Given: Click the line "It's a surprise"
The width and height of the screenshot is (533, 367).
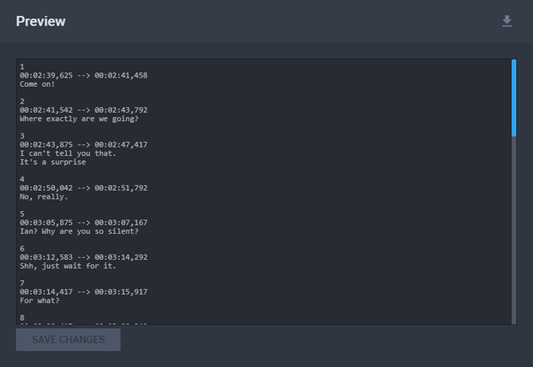Looking at the screenshot, I should pos(53,162).
